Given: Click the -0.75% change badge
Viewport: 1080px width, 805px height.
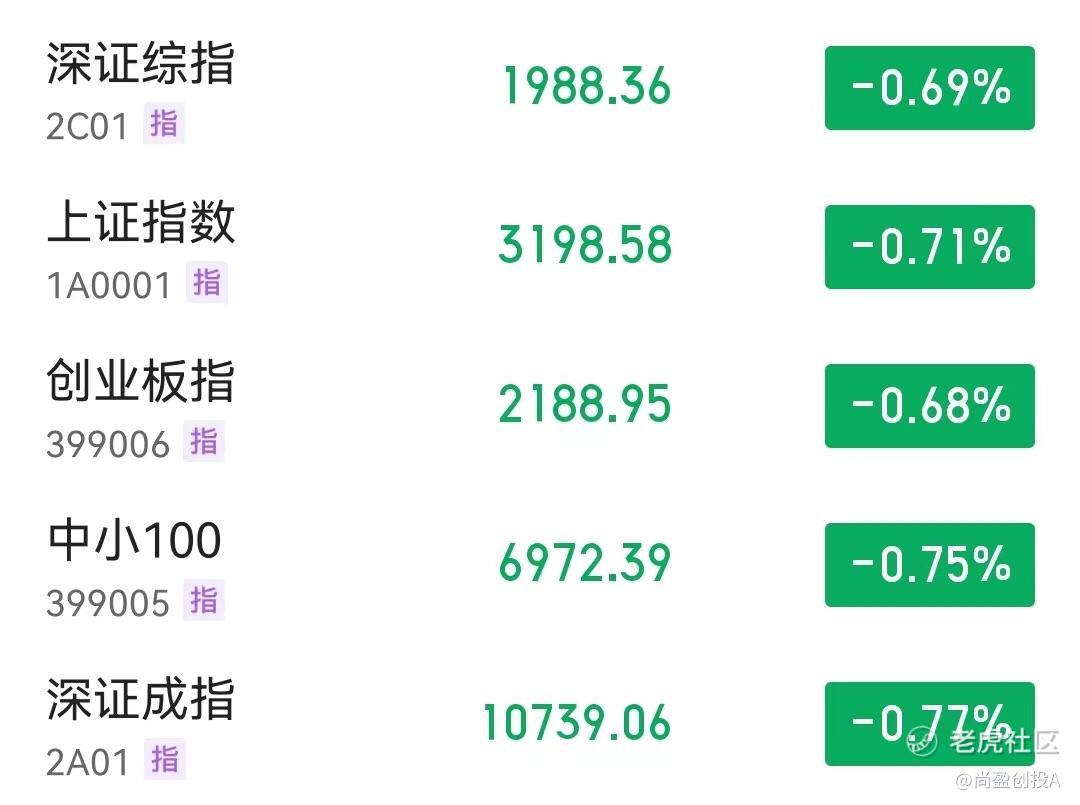Looking at the screenshot, I should pyautogui.click(x=930, y=565).
